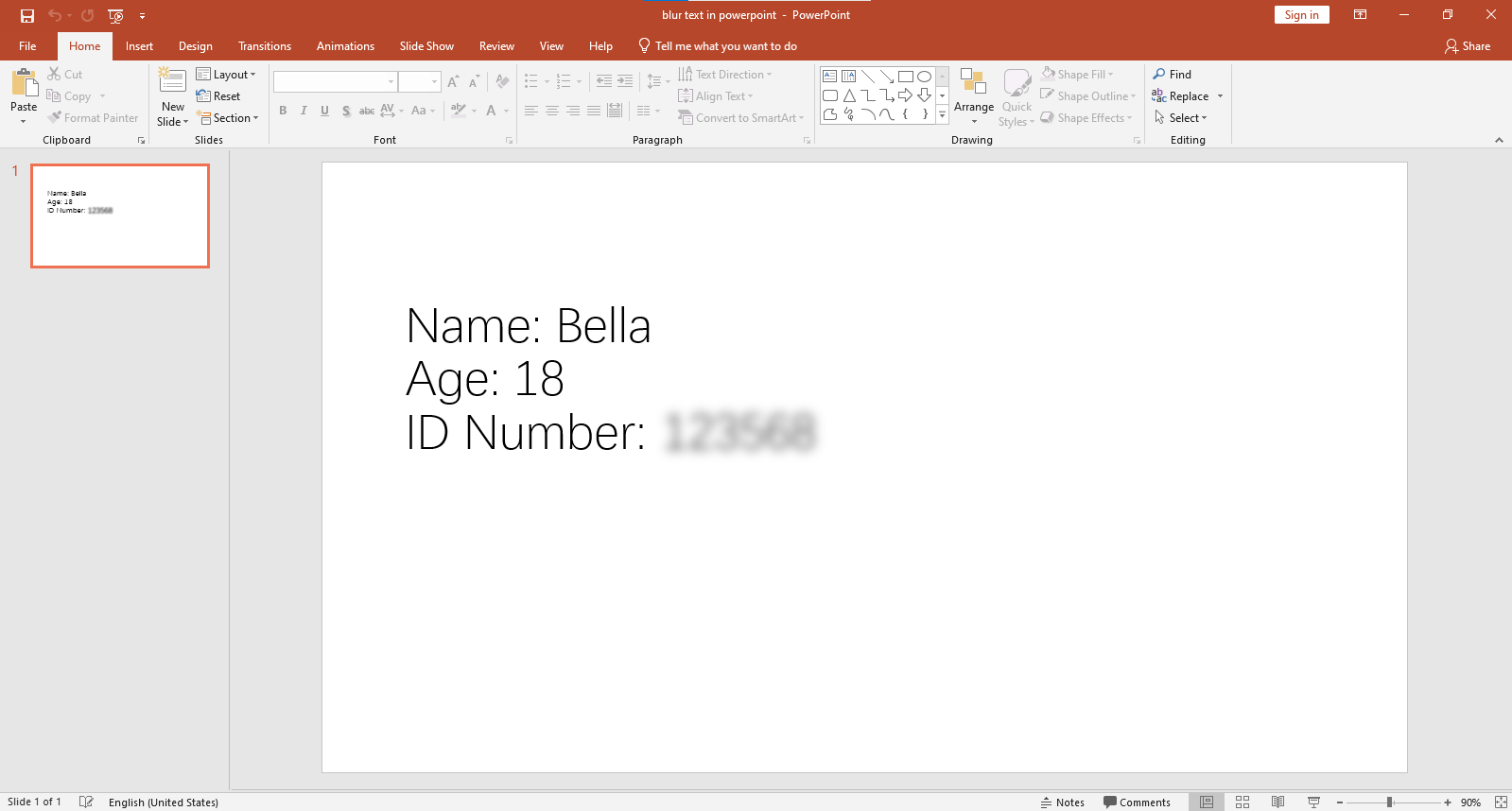1512x811 pixels.
Task: Click the Find search icon
Action: pos(1158,74)
